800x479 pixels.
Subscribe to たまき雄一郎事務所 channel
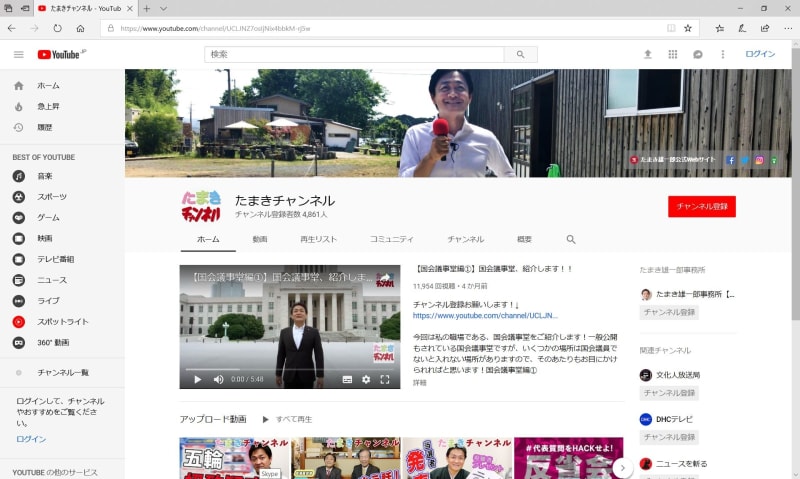[x=669, y=312]
